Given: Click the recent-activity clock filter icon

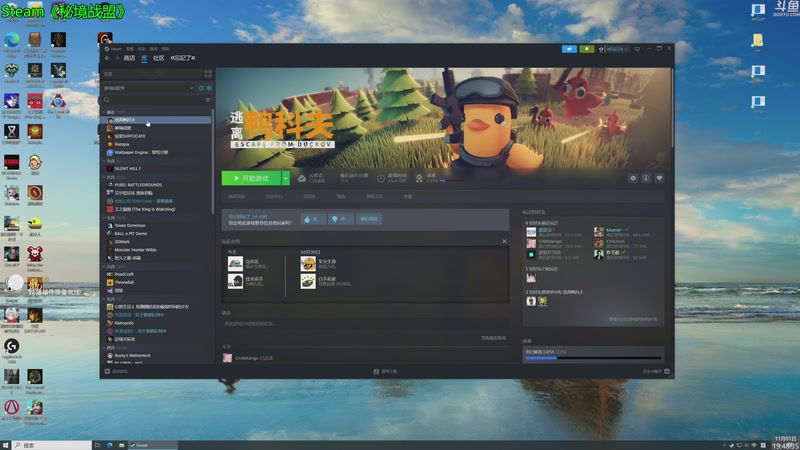Looking at the screenshot, I should tap(201, 88).
